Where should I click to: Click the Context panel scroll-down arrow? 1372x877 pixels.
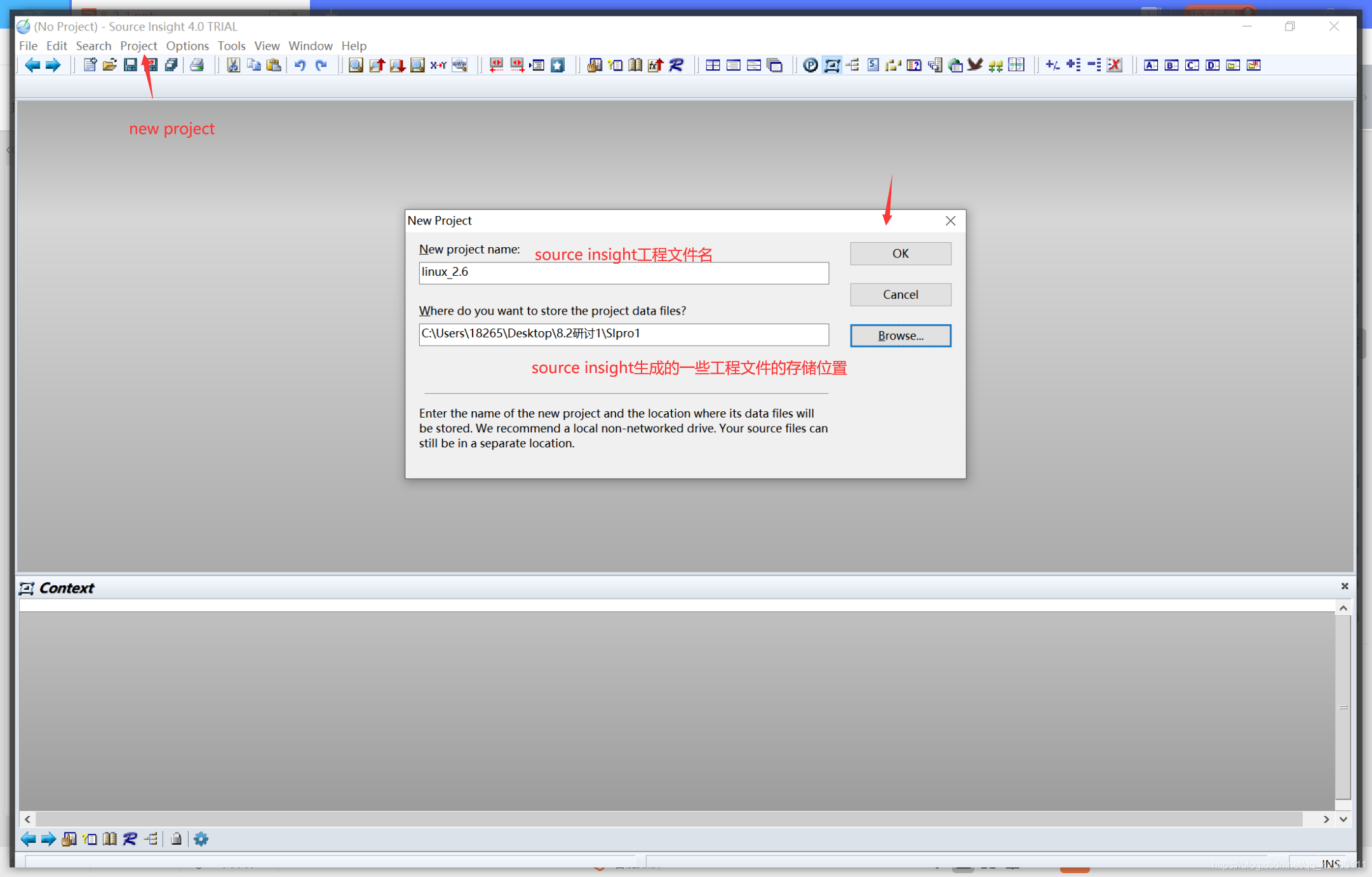coord(1343,819)
